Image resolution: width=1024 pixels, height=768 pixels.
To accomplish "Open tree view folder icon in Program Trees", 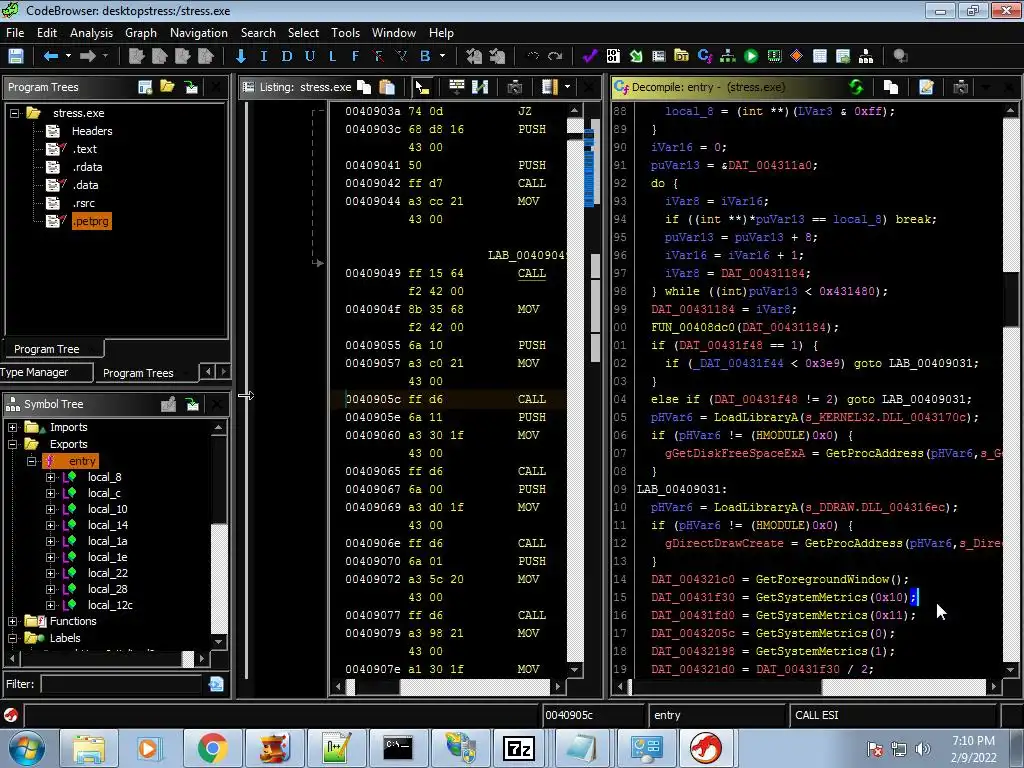I will [168, 87].
